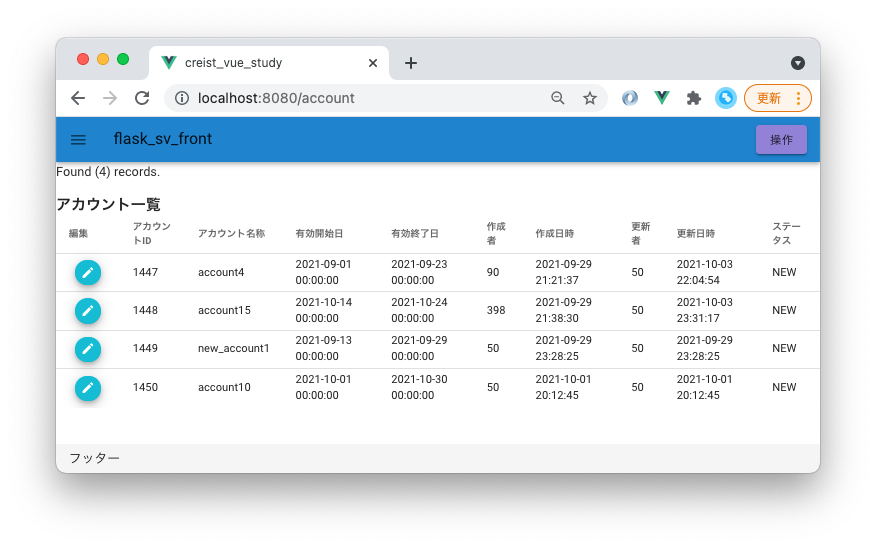Image resolution: width=876 pixels, height=547 pixels.
Task: Click the account10 name cell
Action: coord(224,387)
